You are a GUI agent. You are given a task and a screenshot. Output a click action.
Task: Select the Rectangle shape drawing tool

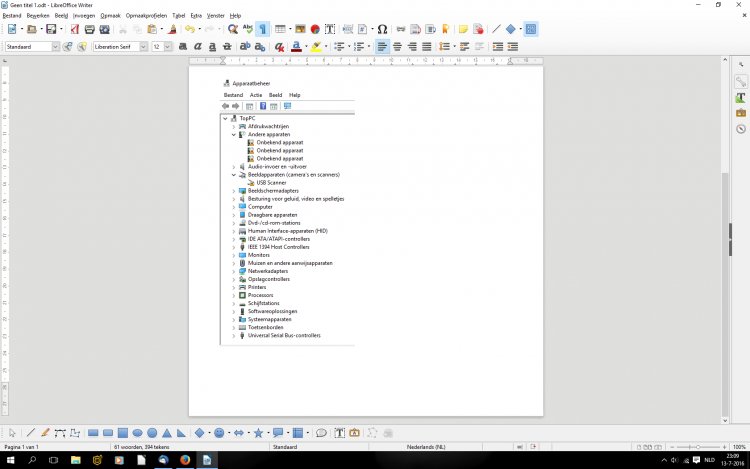coord(93,433)
